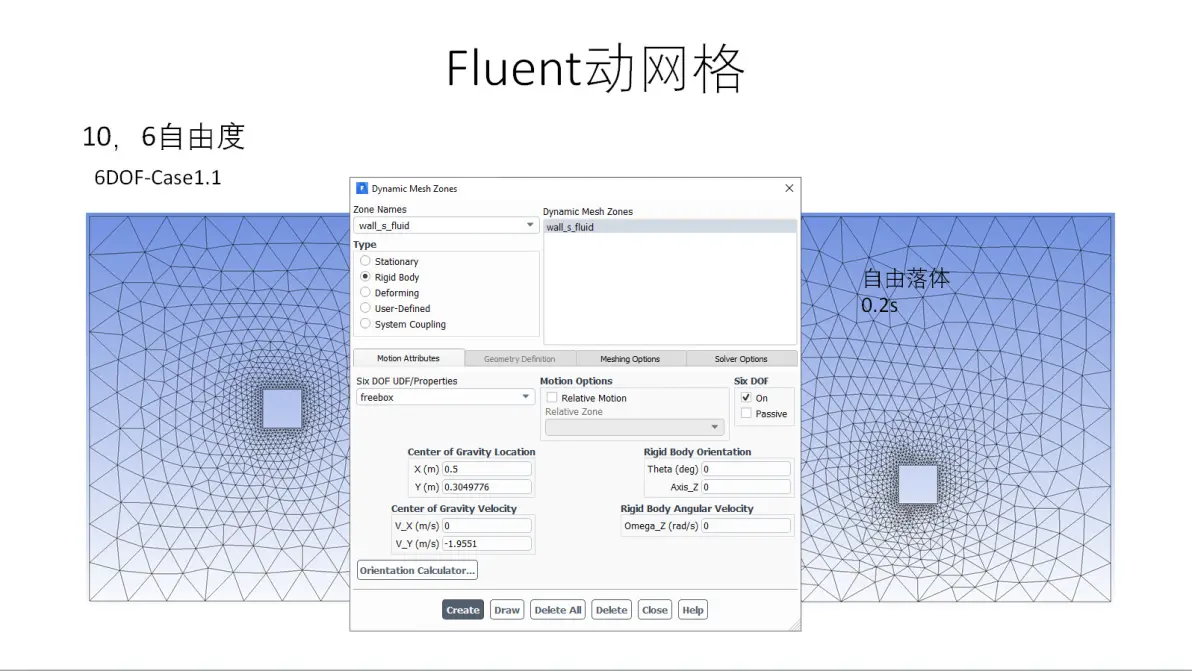Open the Solver Options tab
Screen dimensions: 1192x671
(x=741, y=359)
